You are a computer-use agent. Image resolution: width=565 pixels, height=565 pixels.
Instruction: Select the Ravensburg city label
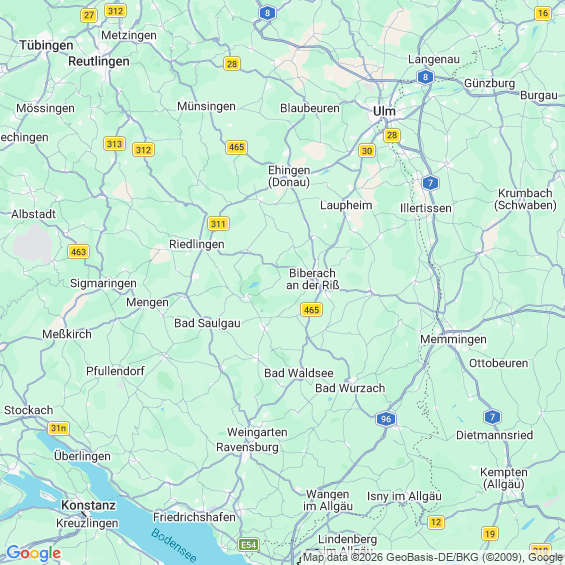pos(247,447)
